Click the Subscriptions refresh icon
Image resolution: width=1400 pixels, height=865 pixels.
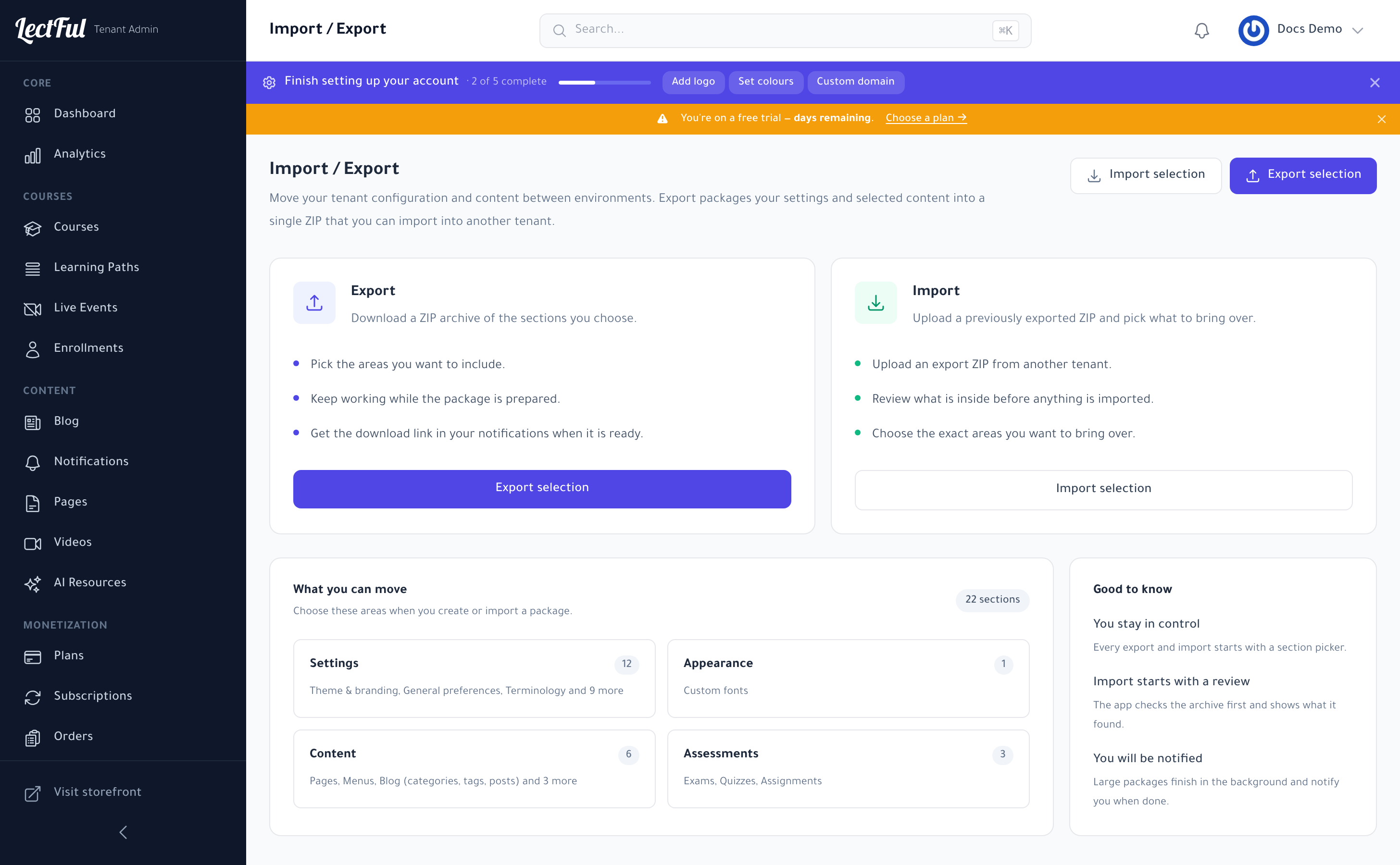click(x=33, y=697)
